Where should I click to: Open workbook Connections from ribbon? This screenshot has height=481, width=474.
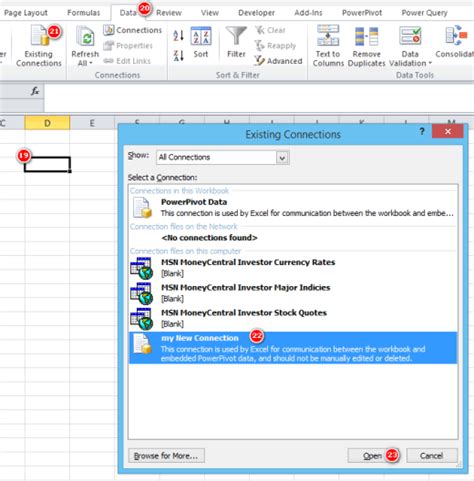point(132,30)
